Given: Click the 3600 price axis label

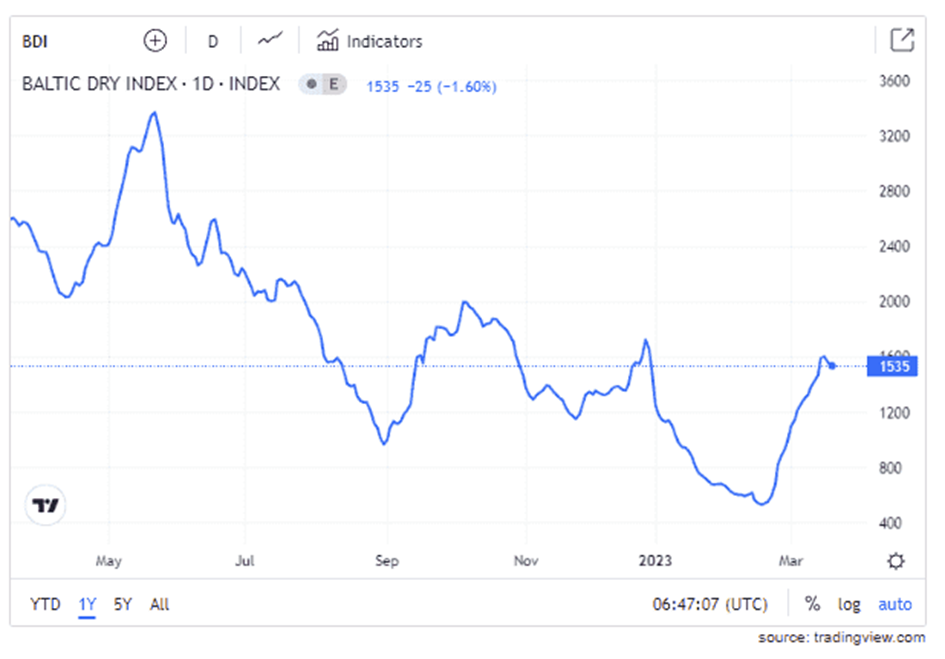Looking at the screenshot, I should coord(894,81).
